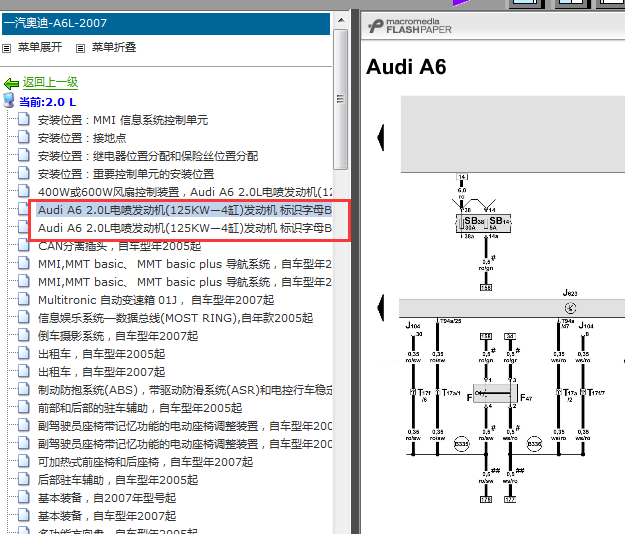Click the left panel scrollbar thumb
This screenshot has width=625, height=534.
point(341,99)
